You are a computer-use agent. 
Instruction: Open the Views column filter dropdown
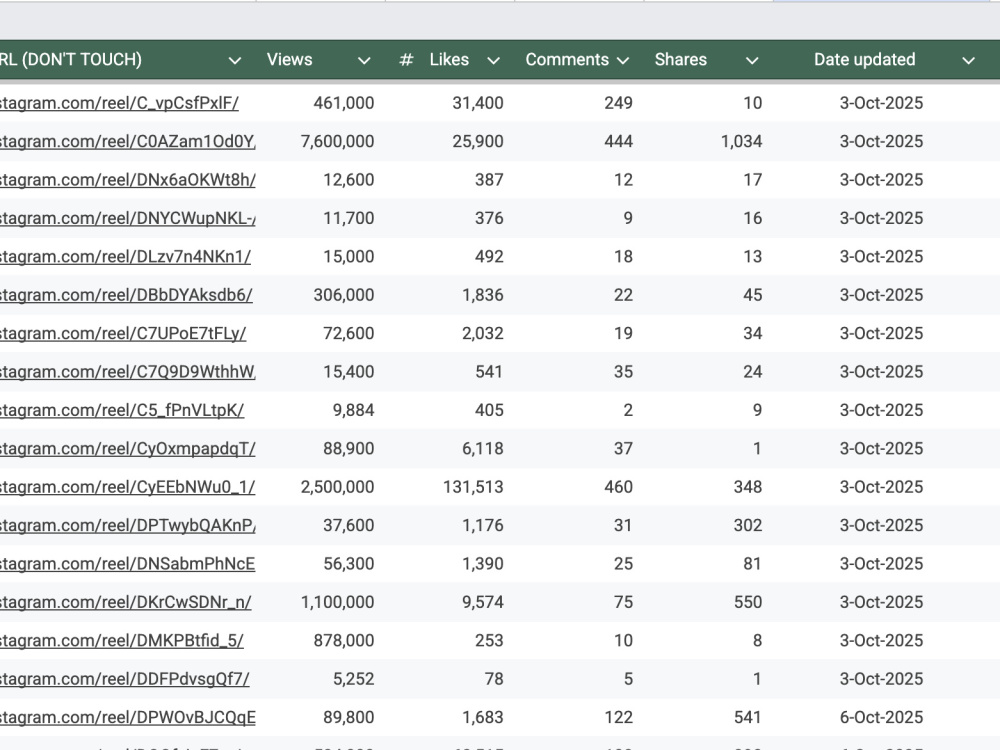click(364, 61)
